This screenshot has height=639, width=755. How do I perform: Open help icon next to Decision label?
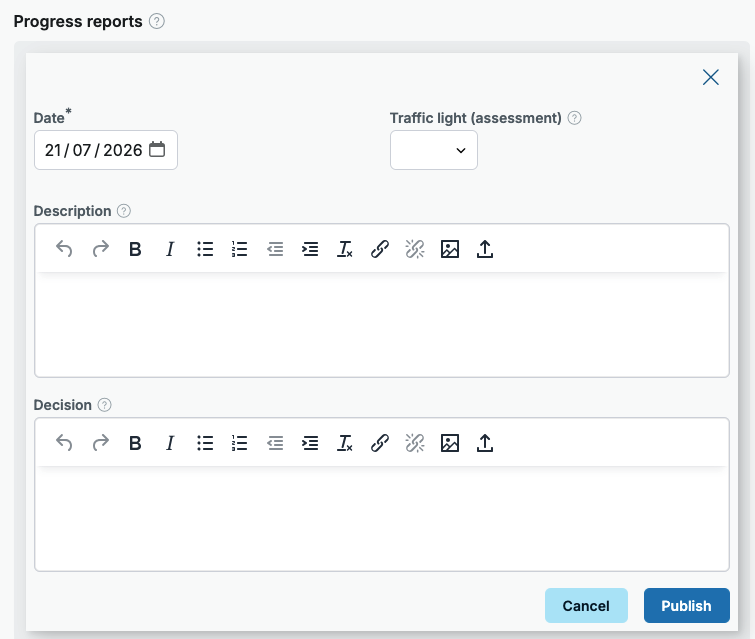[104, 405]
